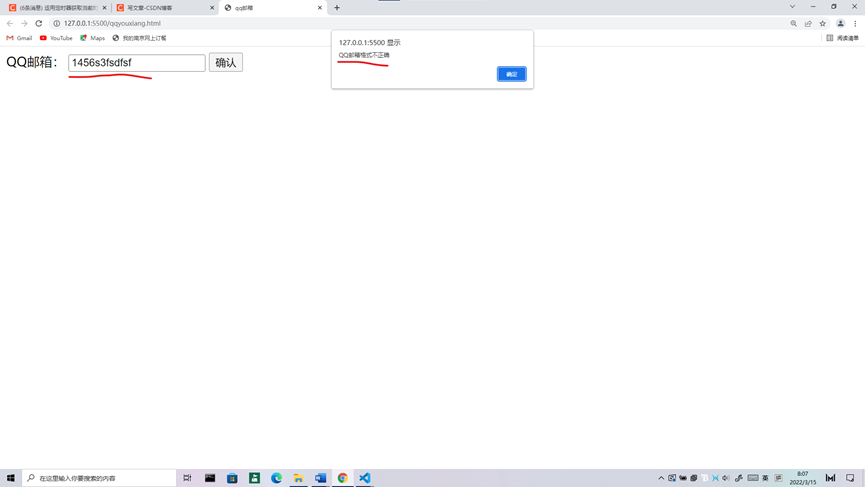Launch Microsoft Edge from taskbar
Screen dimensions: 865x487
[276, 478]
